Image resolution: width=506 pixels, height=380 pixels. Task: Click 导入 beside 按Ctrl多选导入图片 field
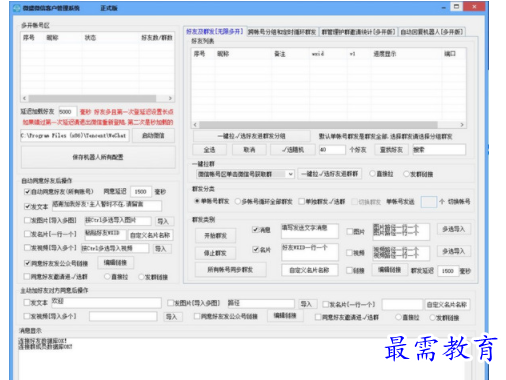point(163,221)
